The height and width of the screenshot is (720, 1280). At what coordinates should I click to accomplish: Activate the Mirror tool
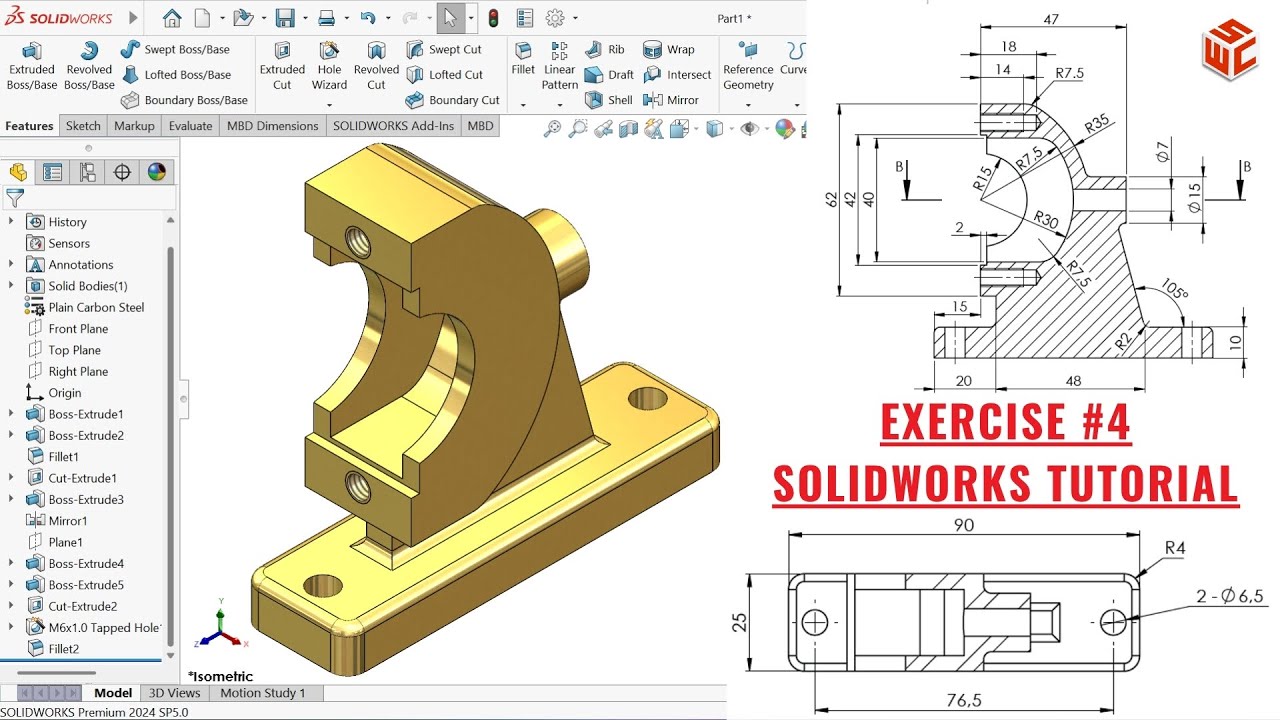pyautogui.click(x=671, y=100)
